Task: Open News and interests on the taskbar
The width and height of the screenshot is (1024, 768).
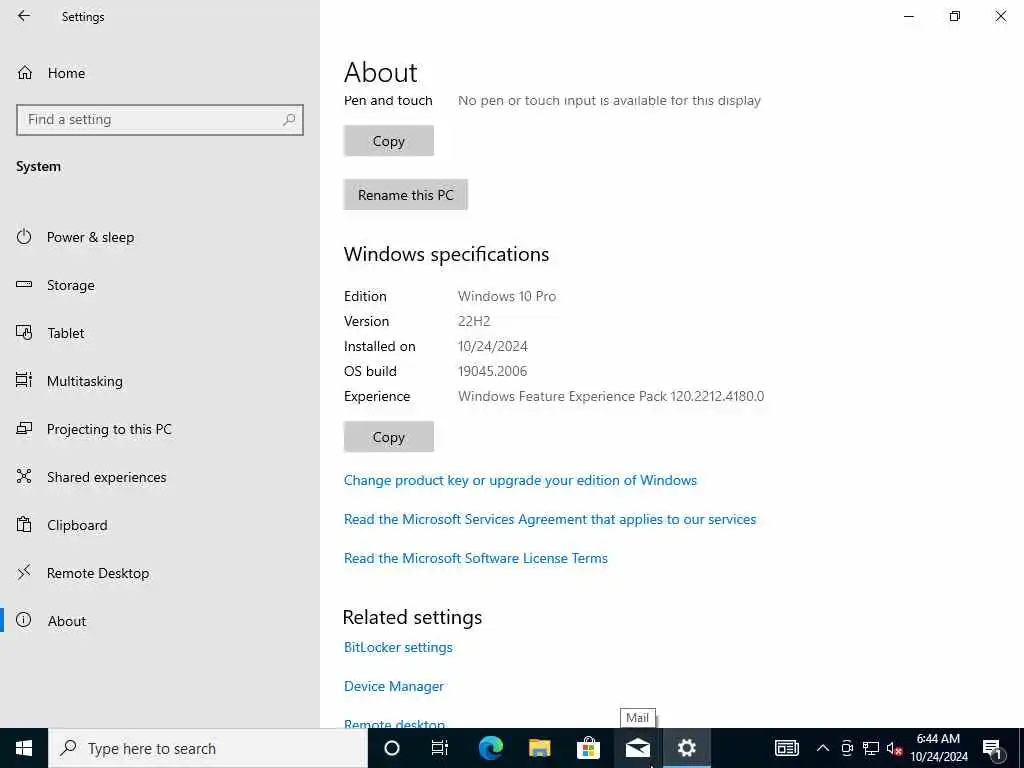Action: (x=786, y=748)
